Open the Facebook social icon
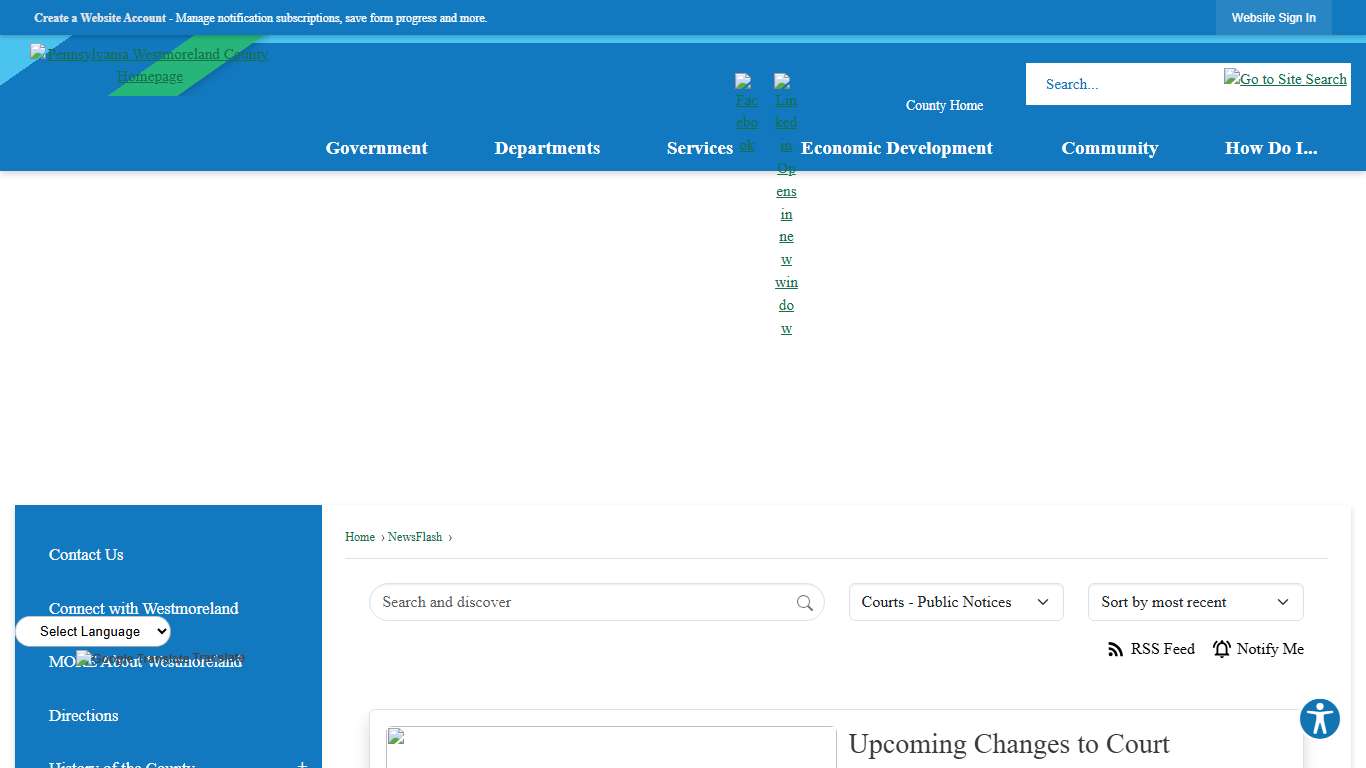Image resolution: width=1366 pixels, height=768 pixels. (x=747, y=113)
